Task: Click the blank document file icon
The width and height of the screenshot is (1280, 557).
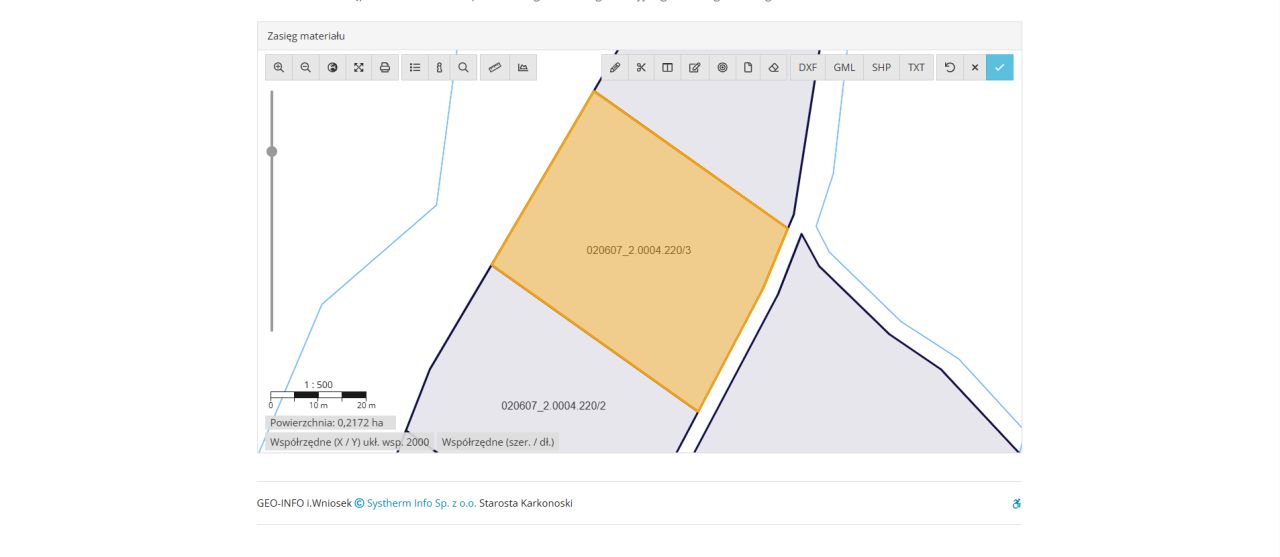Action: click(748, 67)
